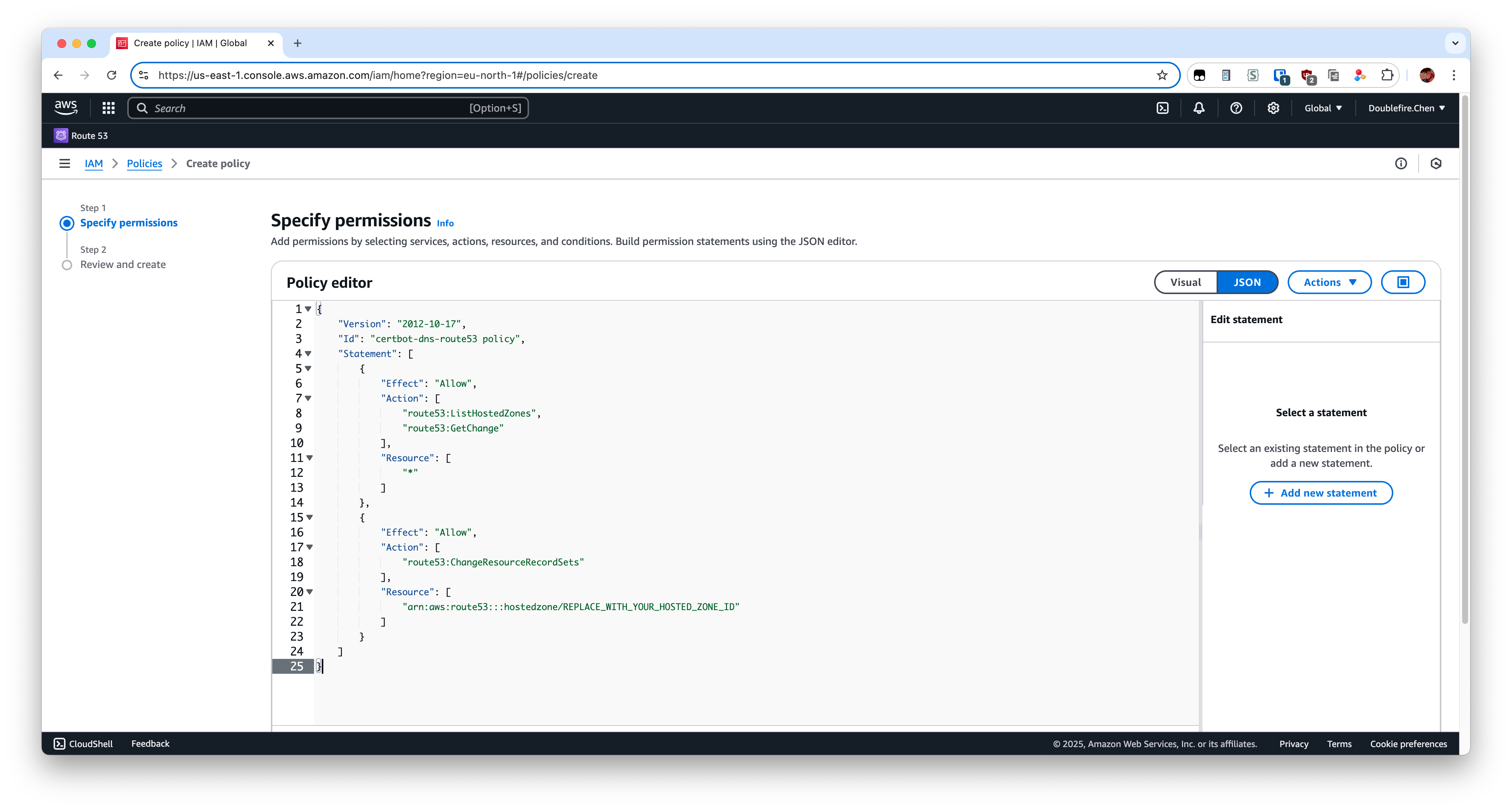The image size is (1512, 810).
Task: Open the Info link beside Specify permissions
Action: click(445, 223)
